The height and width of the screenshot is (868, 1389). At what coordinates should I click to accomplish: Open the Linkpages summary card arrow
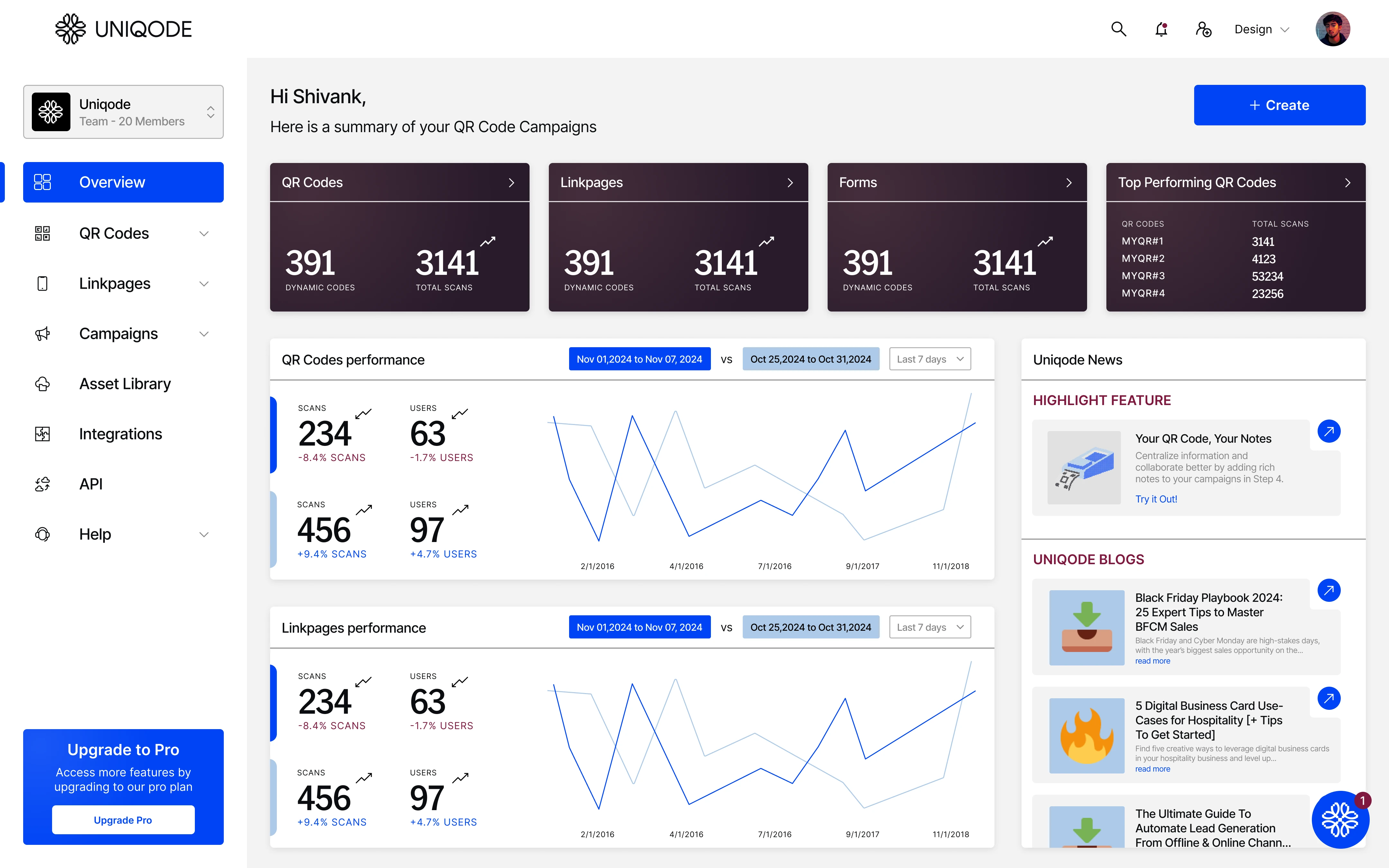[x=790, y=183]
